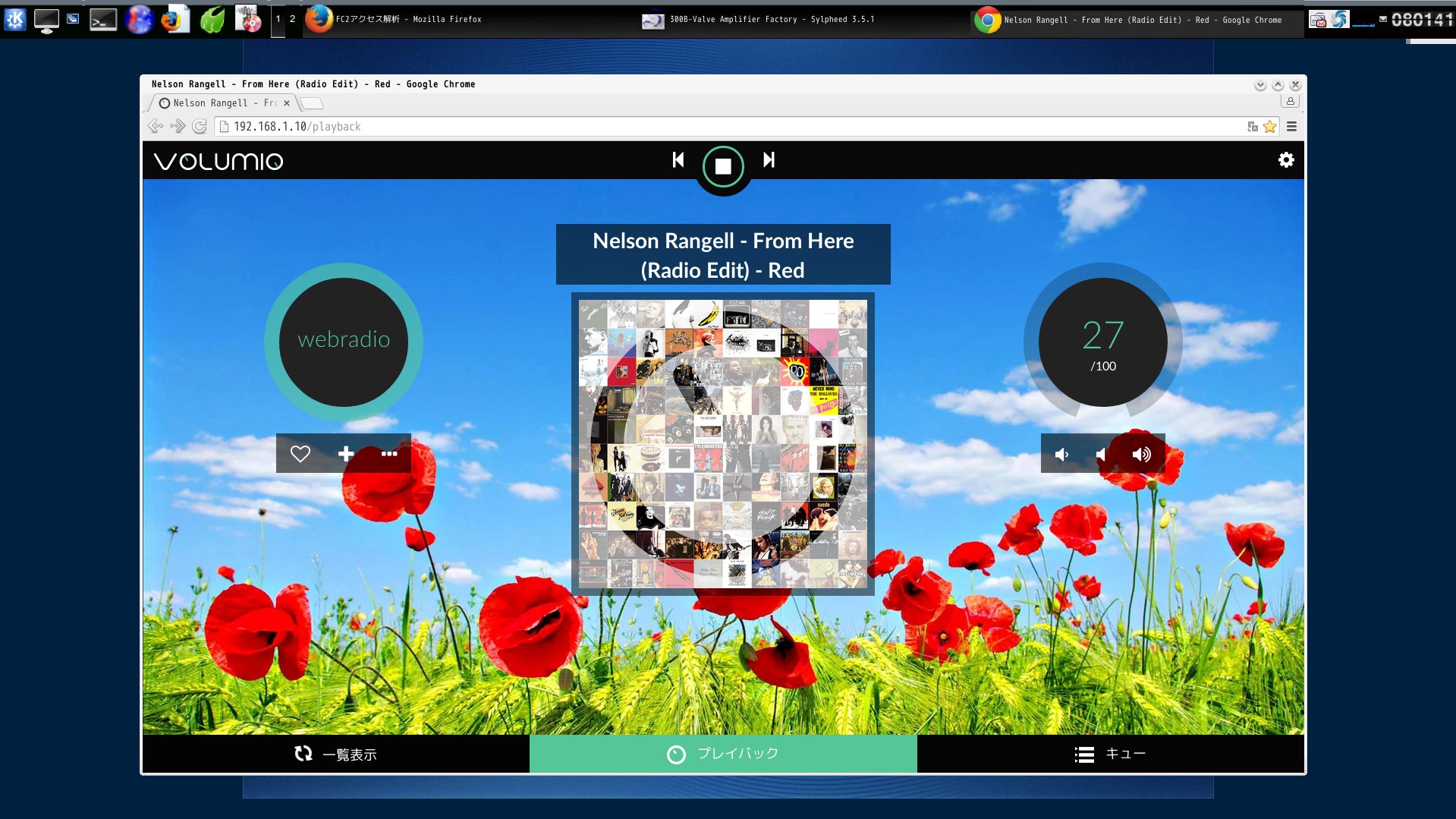Raise volume with volume up icon
This screenshot has width=1456, height=819.
1141,455
